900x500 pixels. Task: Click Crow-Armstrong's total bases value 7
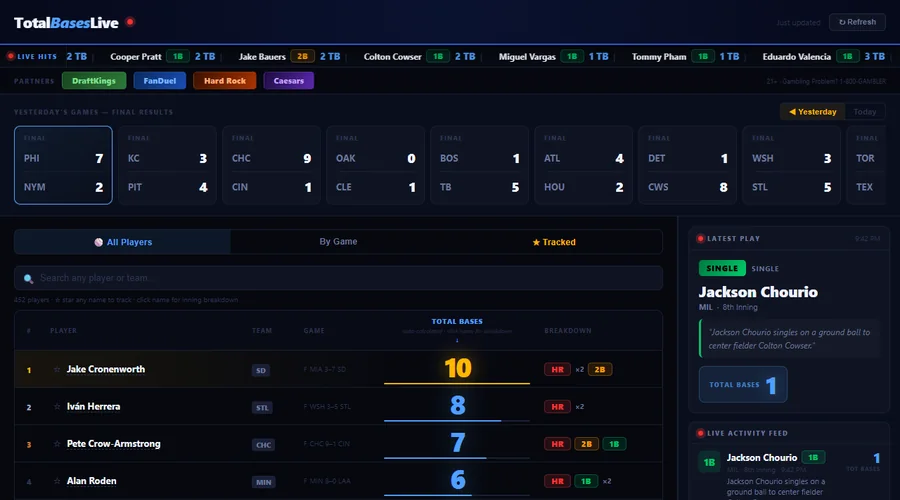(x=457, y=443)
